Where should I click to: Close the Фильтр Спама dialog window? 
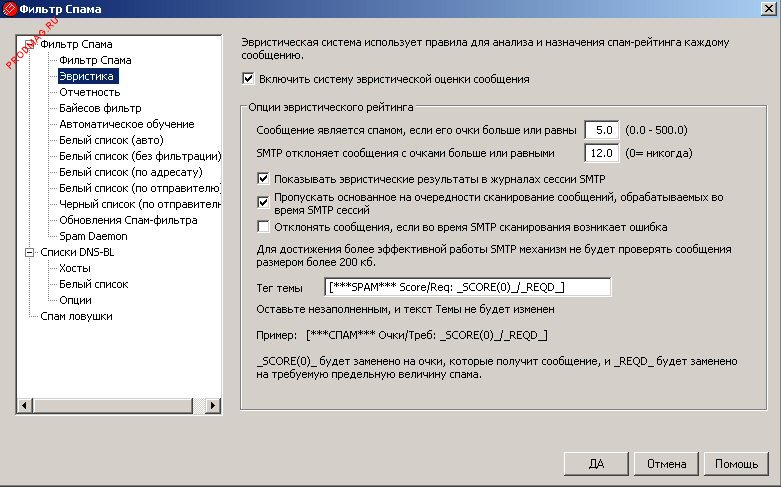tap(766, 9)
